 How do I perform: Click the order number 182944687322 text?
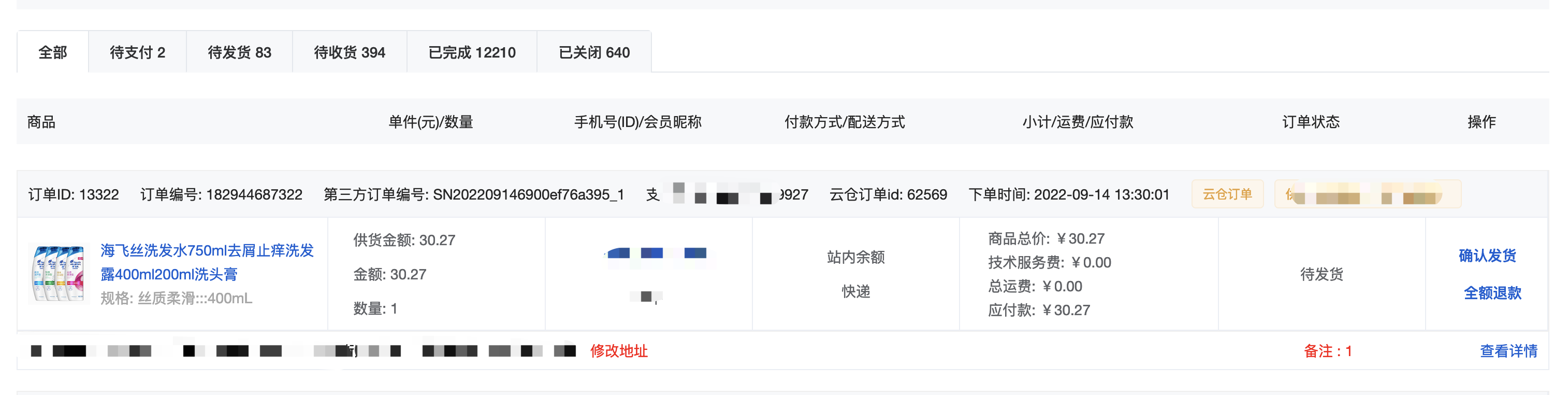[x=254, y=194]
